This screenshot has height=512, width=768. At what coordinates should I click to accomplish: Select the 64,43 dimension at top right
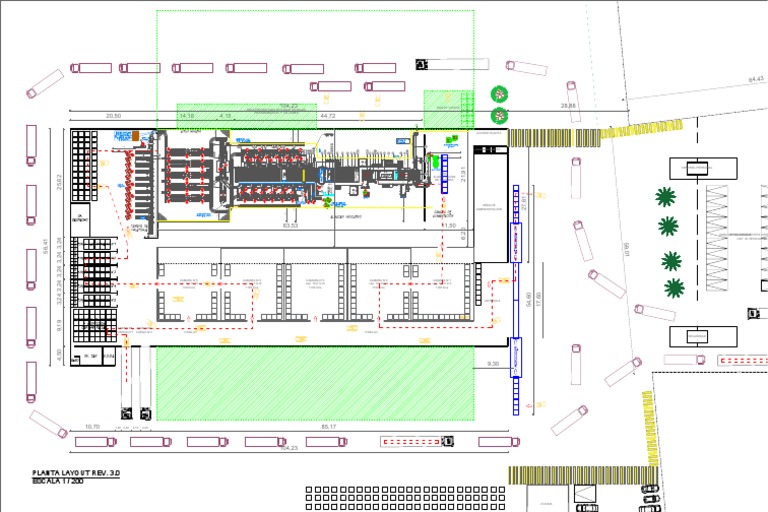coord(756,79)
